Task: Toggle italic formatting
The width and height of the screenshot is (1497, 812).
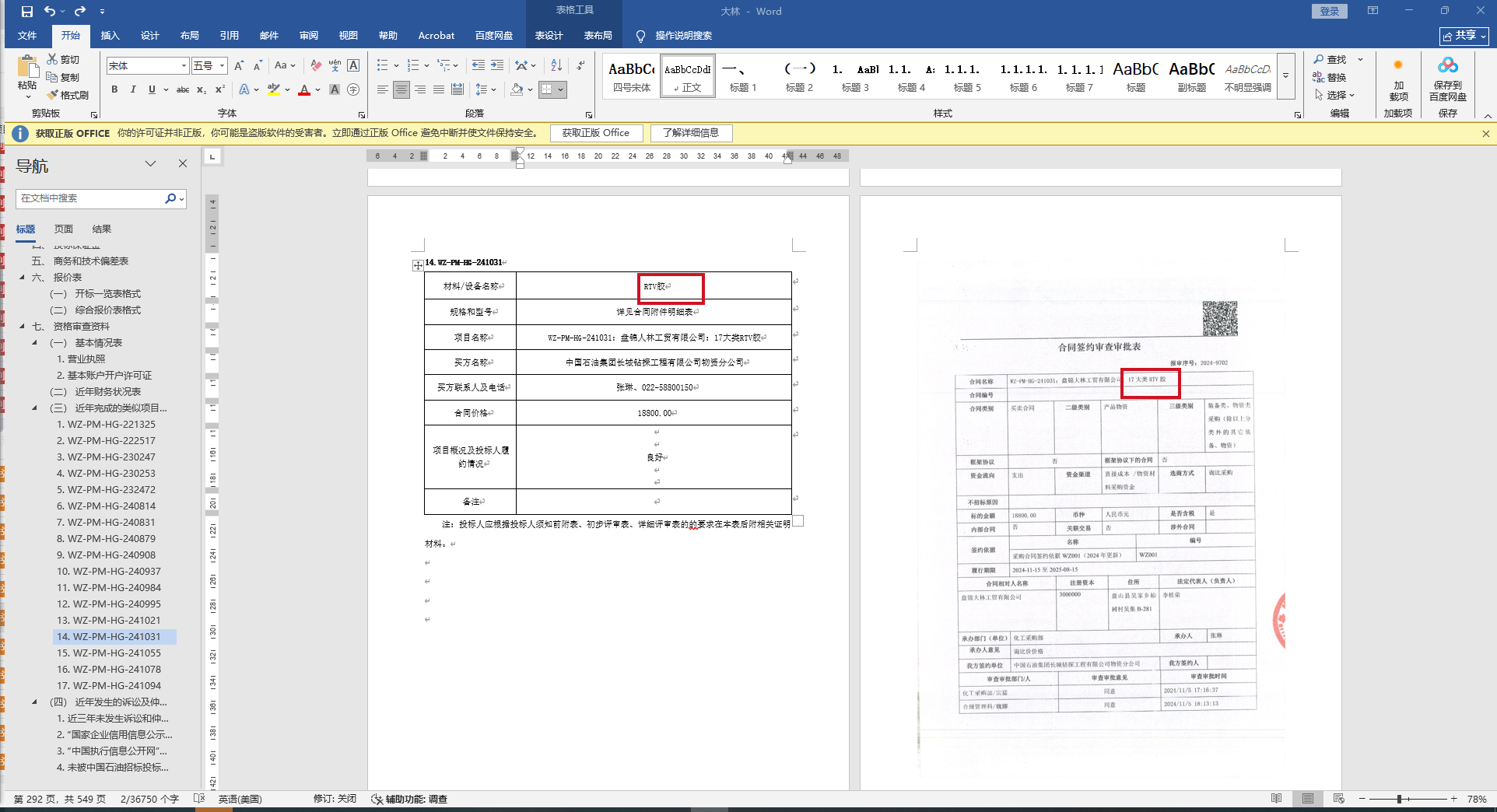Action: tap(133, 89)
